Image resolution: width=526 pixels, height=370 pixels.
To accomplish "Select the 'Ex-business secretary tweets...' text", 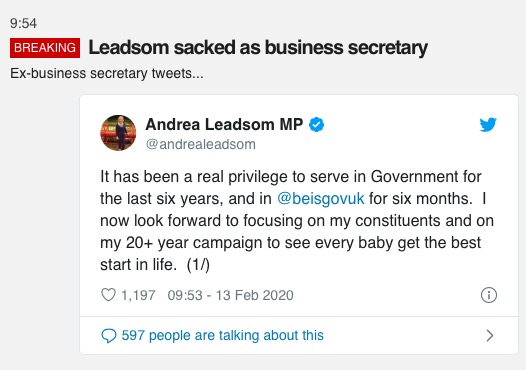I will [x=107, y=73].
